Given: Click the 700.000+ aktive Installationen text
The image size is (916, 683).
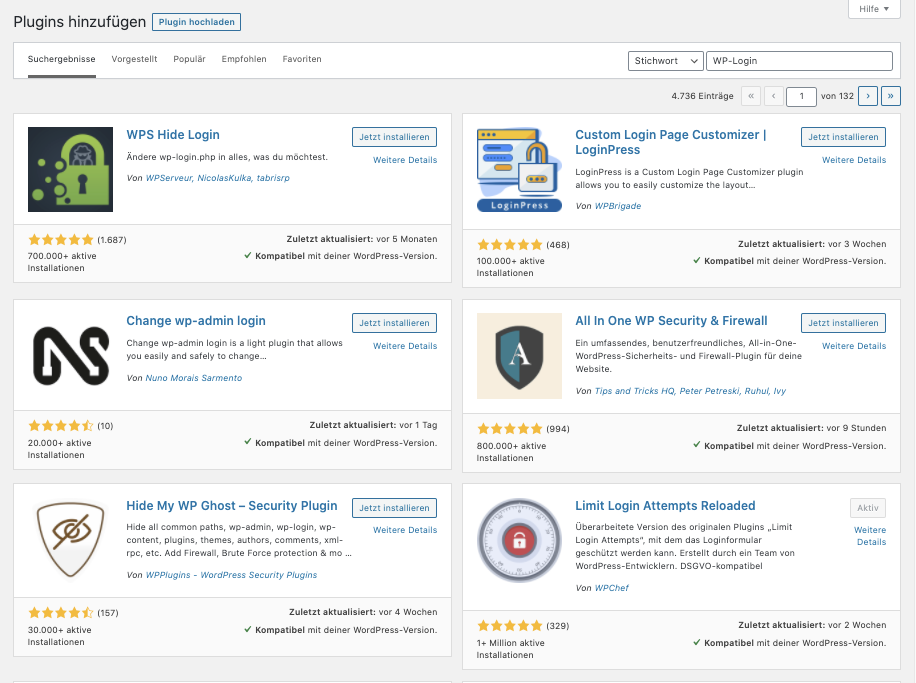Looking at the screenshot, I should (62, 262).
